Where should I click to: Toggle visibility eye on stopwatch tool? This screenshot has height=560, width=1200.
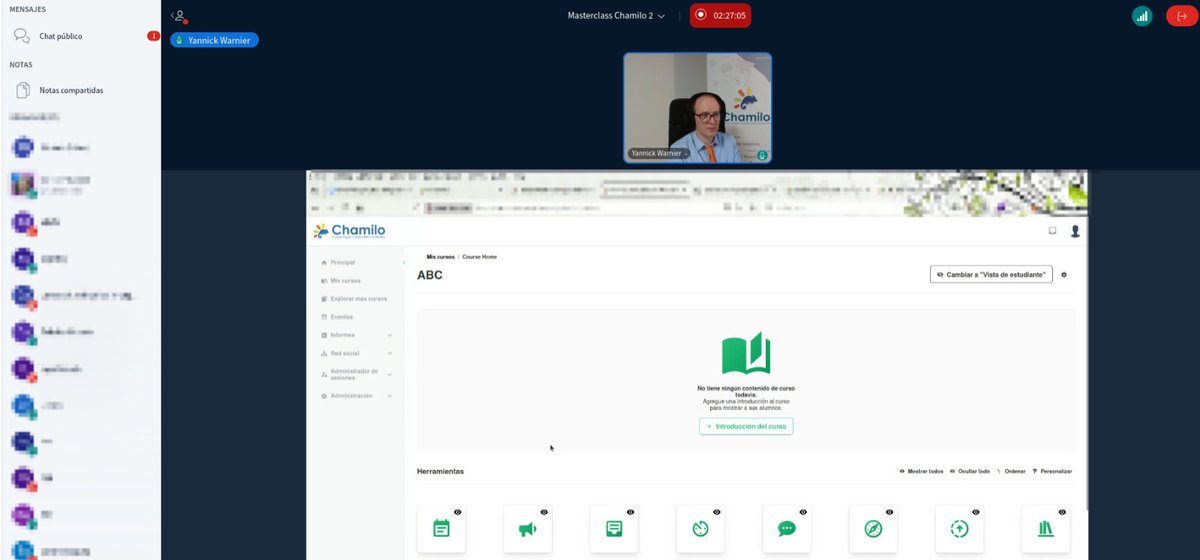(x=717, y=512)
